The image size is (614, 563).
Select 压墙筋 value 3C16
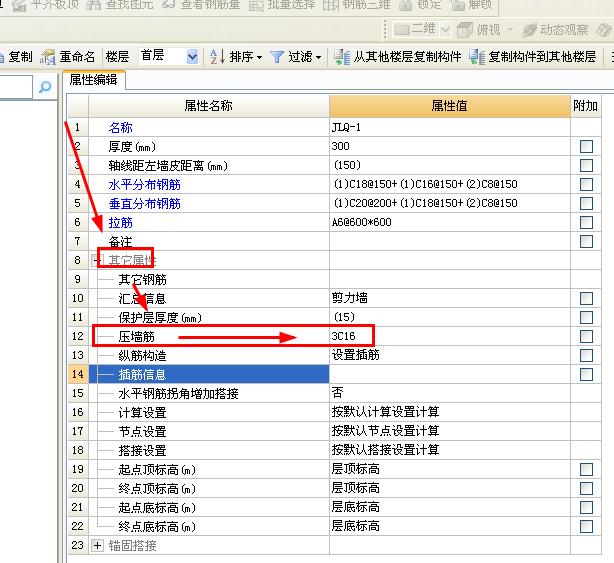tap(450, 336)
